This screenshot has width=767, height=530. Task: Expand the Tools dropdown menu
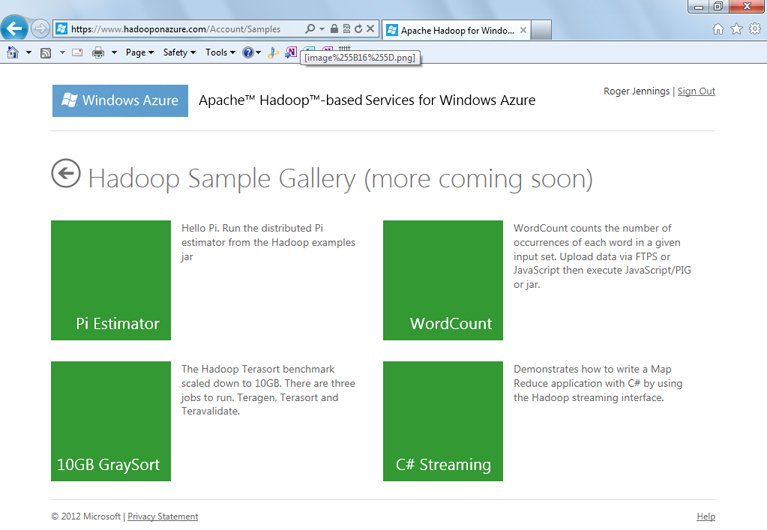pos(220,52)
